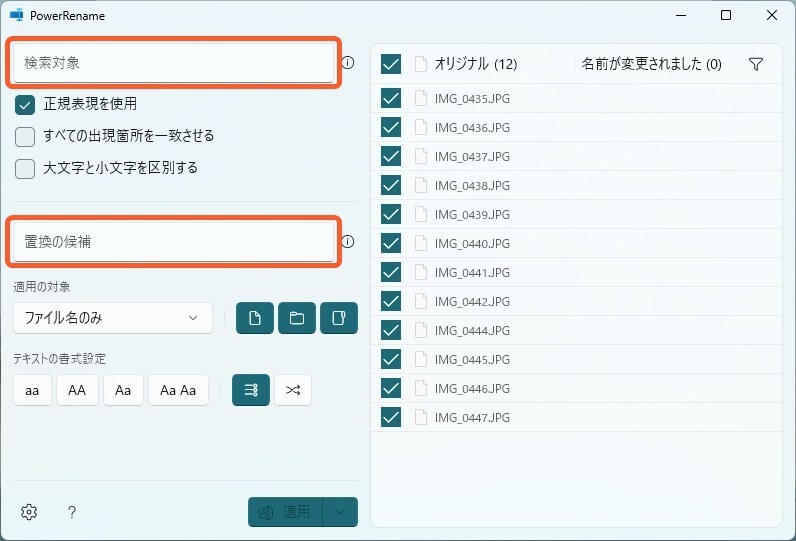Select Aa Aa capitalize each word format

(178, 390)
